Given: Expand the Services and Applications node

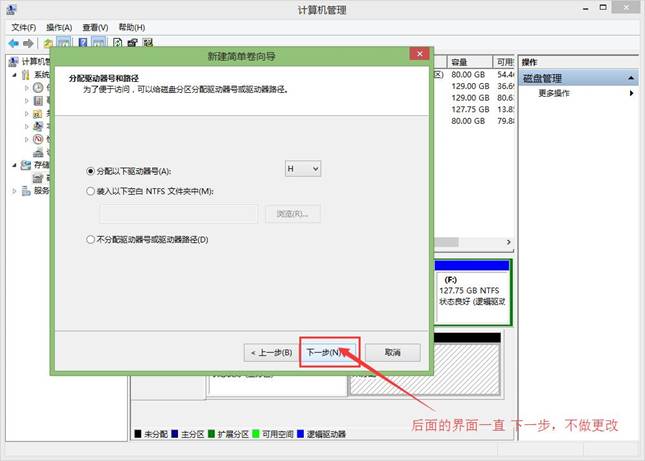Looking at the screenshot, I should (x=14, y=191).
